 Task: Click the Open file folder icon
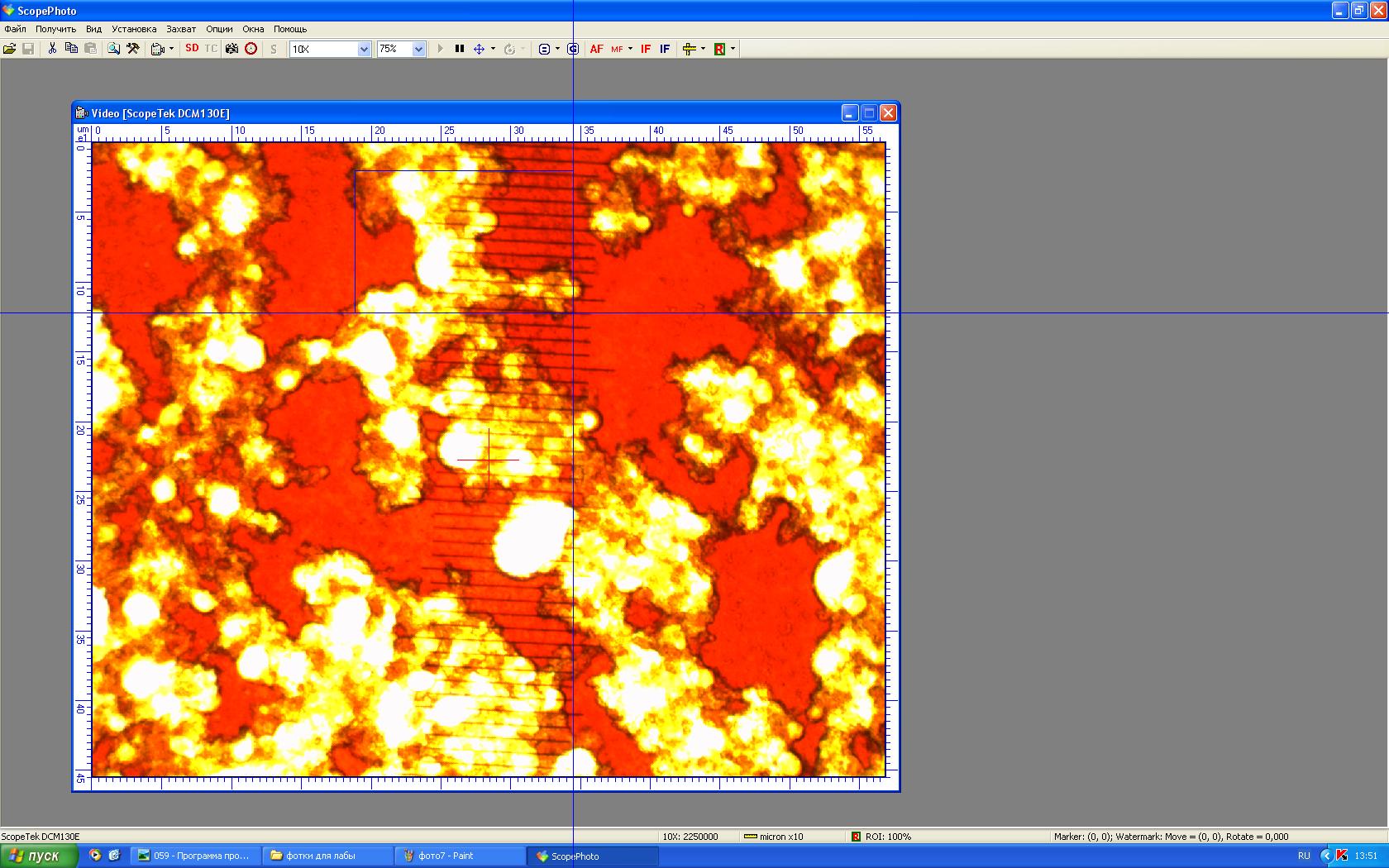(10, 49)
